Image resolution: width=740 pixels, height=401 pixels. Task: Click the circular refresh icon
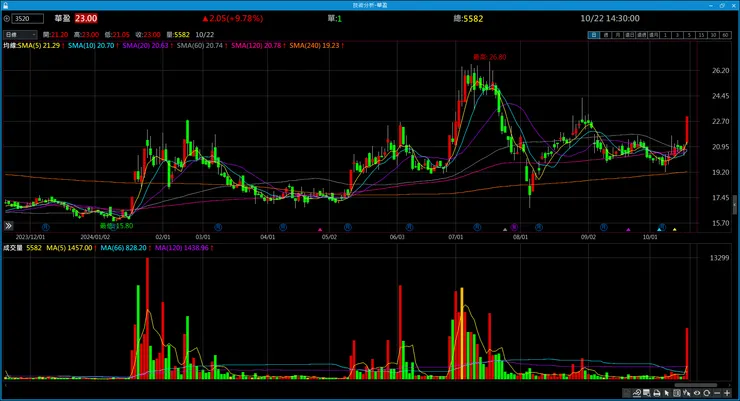click(706, 393)
